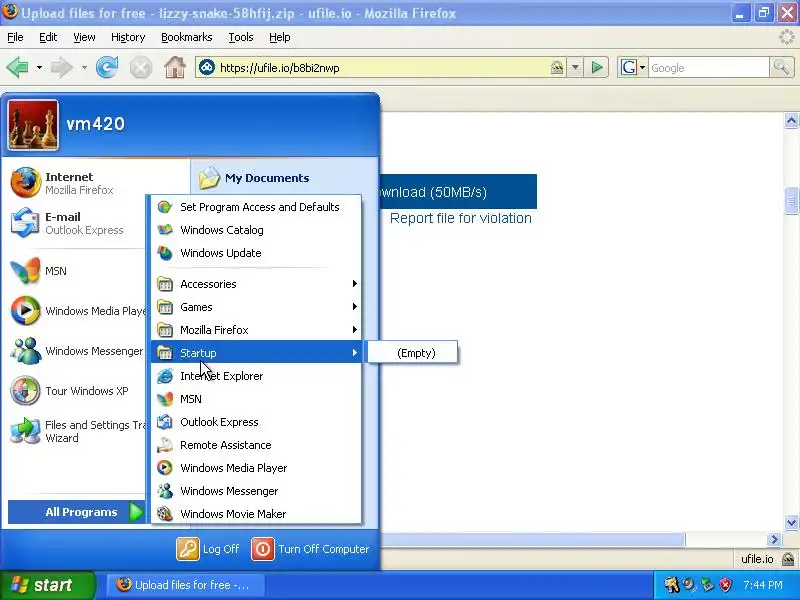The height and width of the screenshot is (600, 800).
Task: Open the Google search engine picker
Action: [x=633, y=67]
